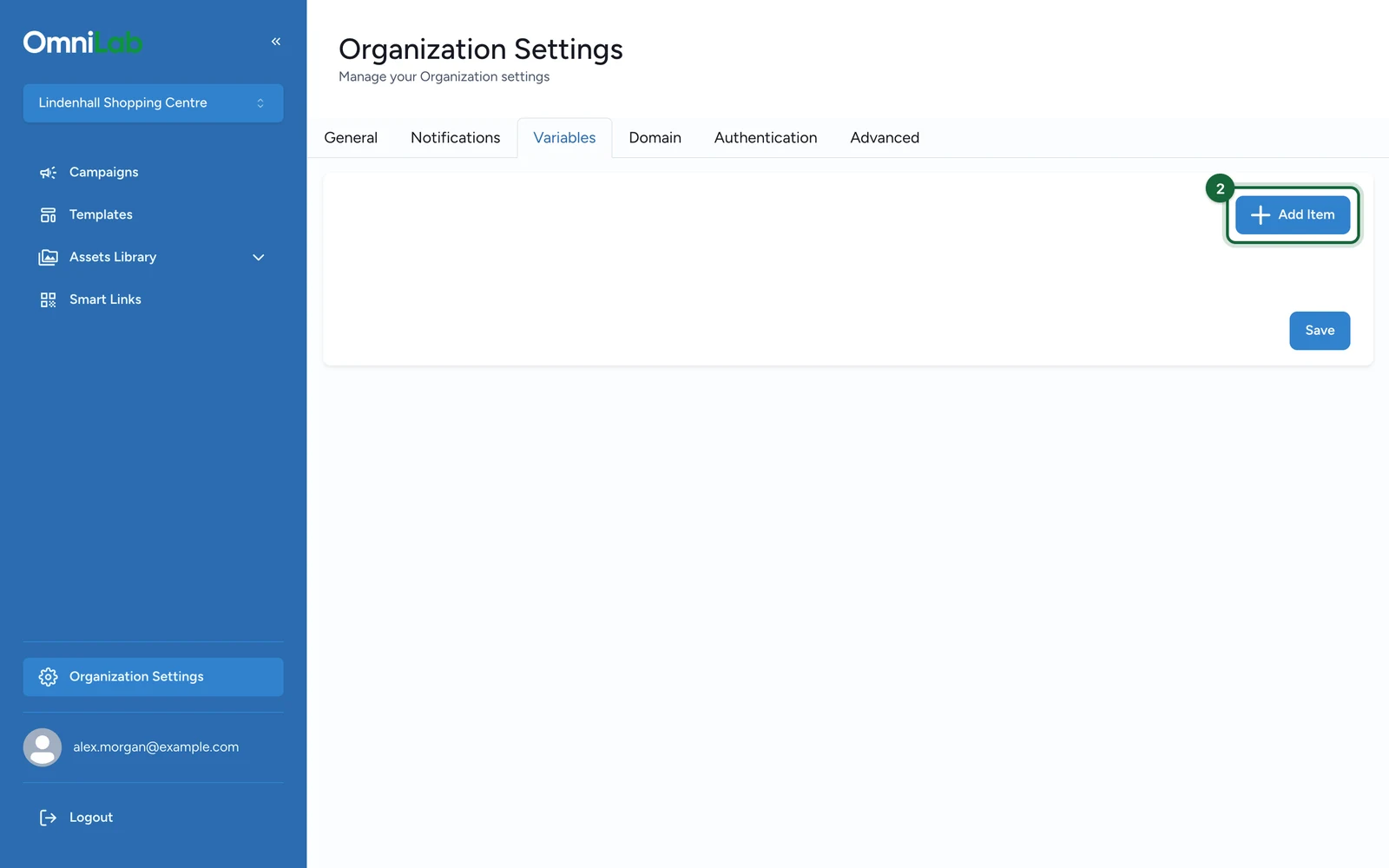This screenshot has width=1389, height=868.
Task: Open Smart Links in the sidebar
Action: [x=105, y=299]
